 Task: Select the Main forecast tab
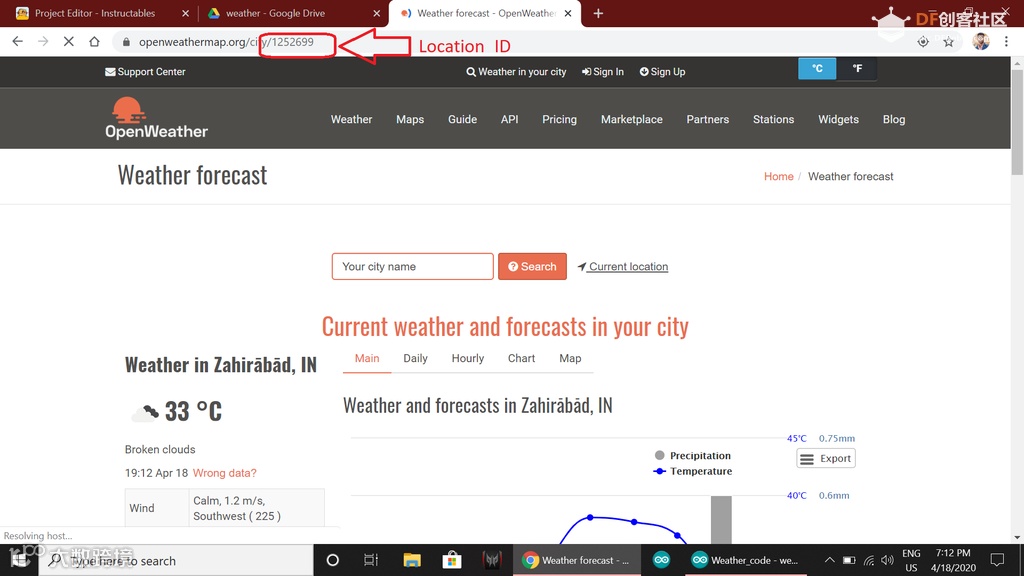tap(367, 359)
